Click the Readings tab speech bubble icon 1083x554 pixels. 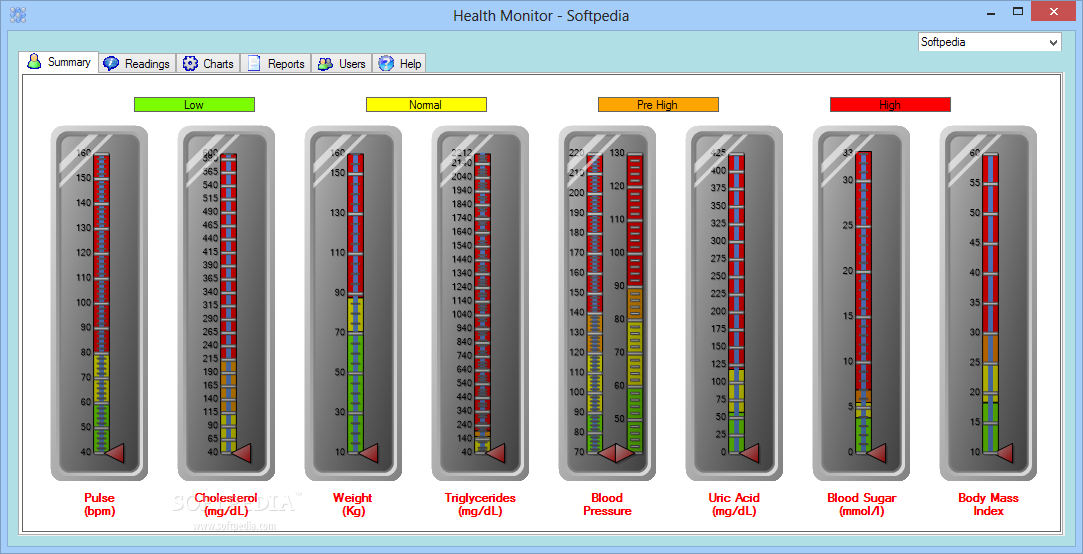111,64
